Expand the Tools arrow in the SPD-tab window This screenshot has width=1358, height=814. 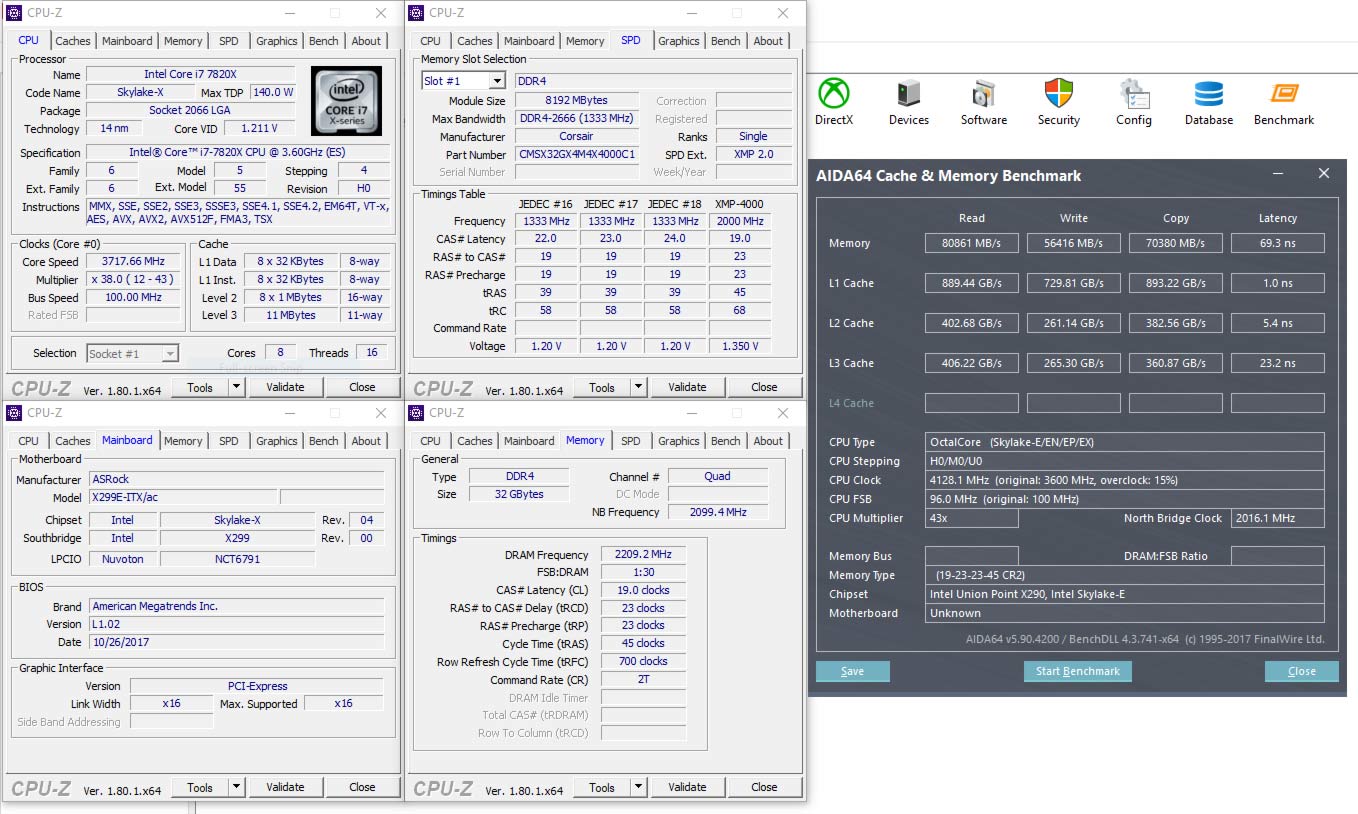(x=638, y=387)
